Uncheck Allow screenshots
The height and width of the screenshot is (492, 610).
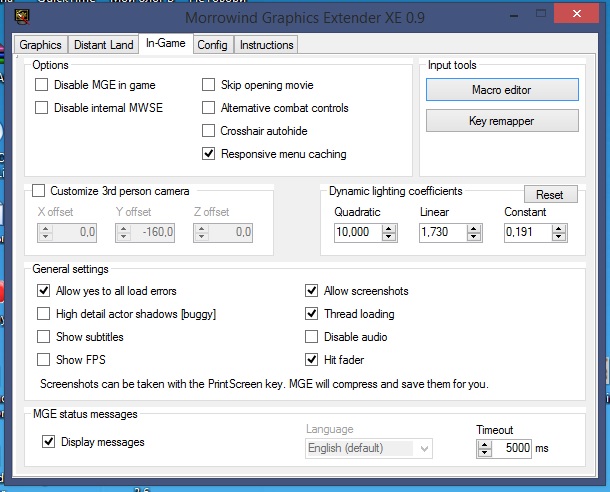[x=312, y=291]
